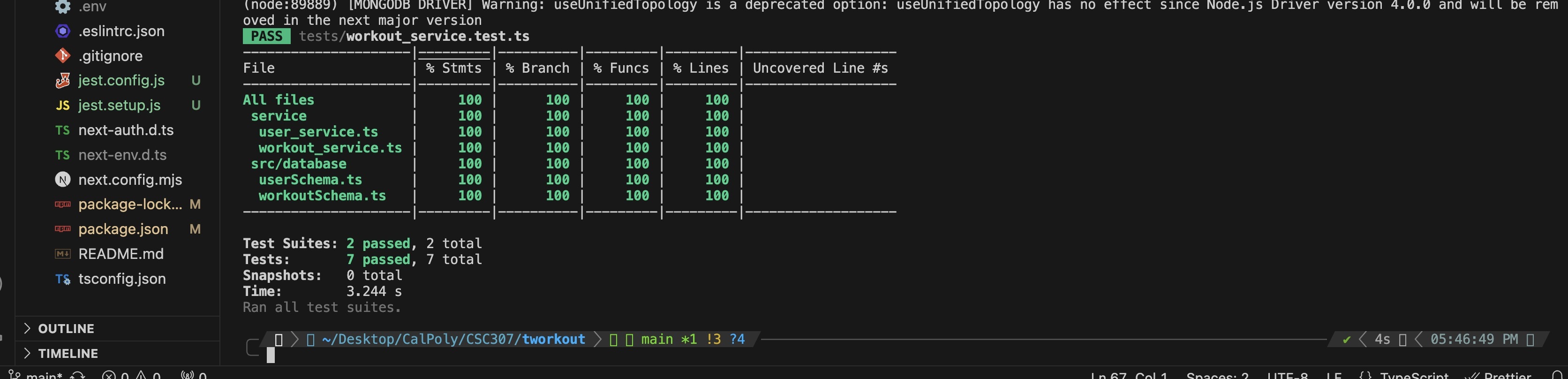Click the 05:46:49 PM prompt timestamp
The height and width of the screenshot is (379, 1568).
coord(1474,340)
